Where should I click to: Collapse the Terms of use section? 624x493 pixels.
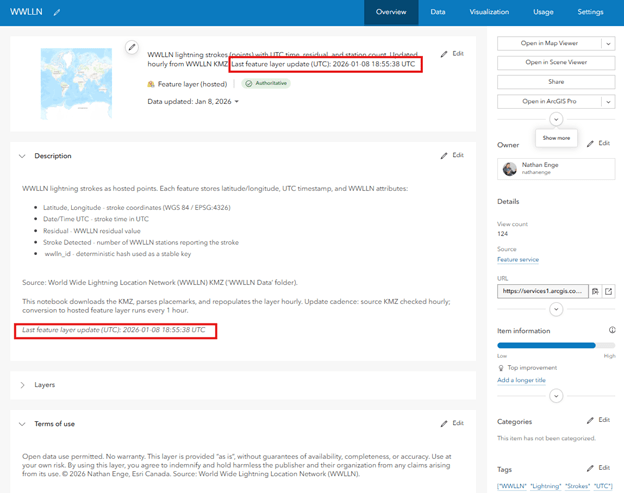tap(22, 424)
